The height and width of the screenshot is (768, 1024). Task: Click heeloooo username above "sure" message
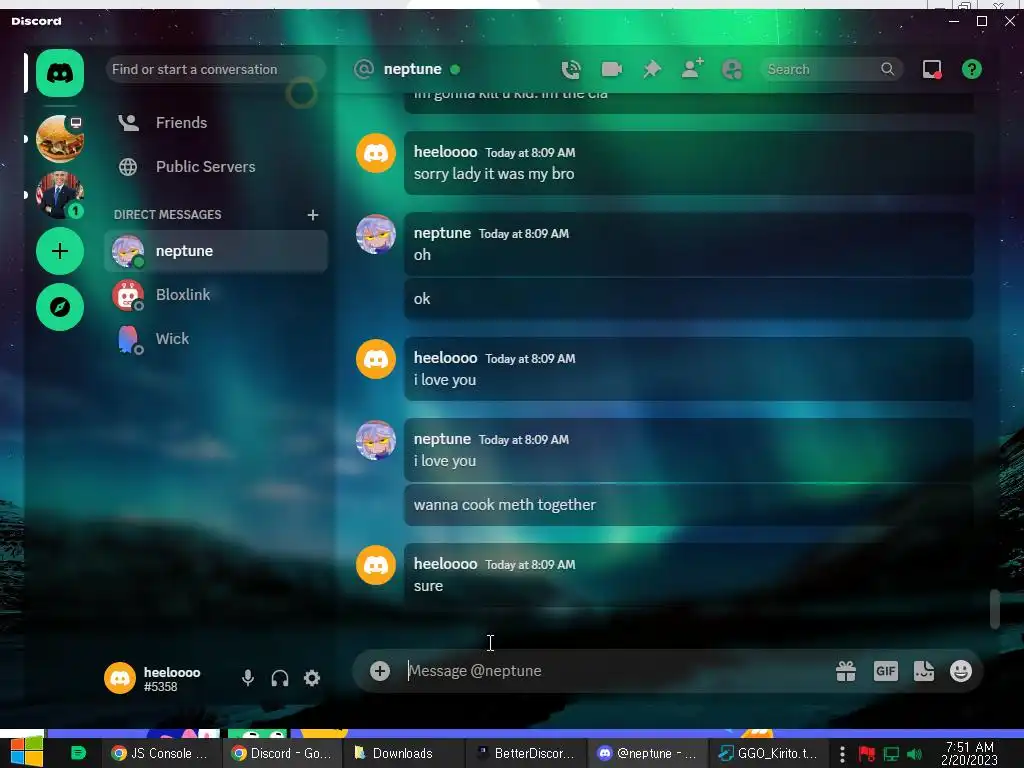pos(445,564)
